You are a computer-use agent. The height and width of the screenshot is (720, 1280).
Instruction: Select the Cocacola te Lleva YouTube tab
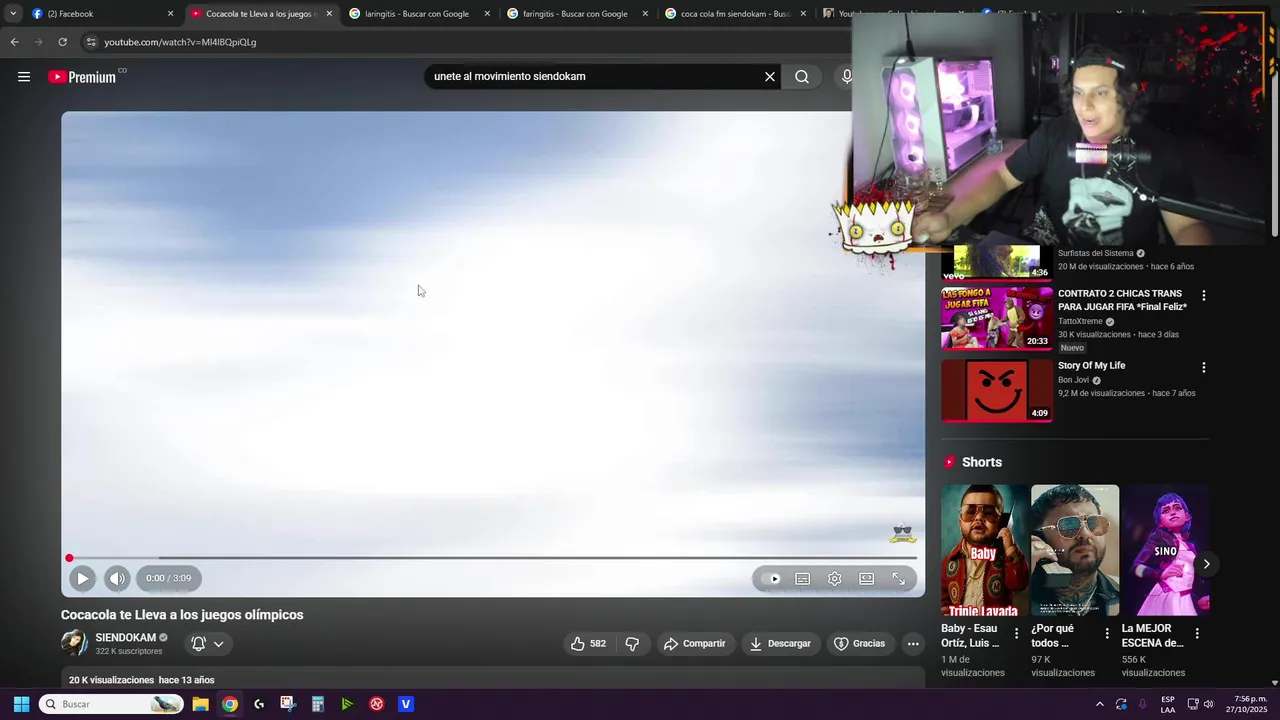[261, 14]
